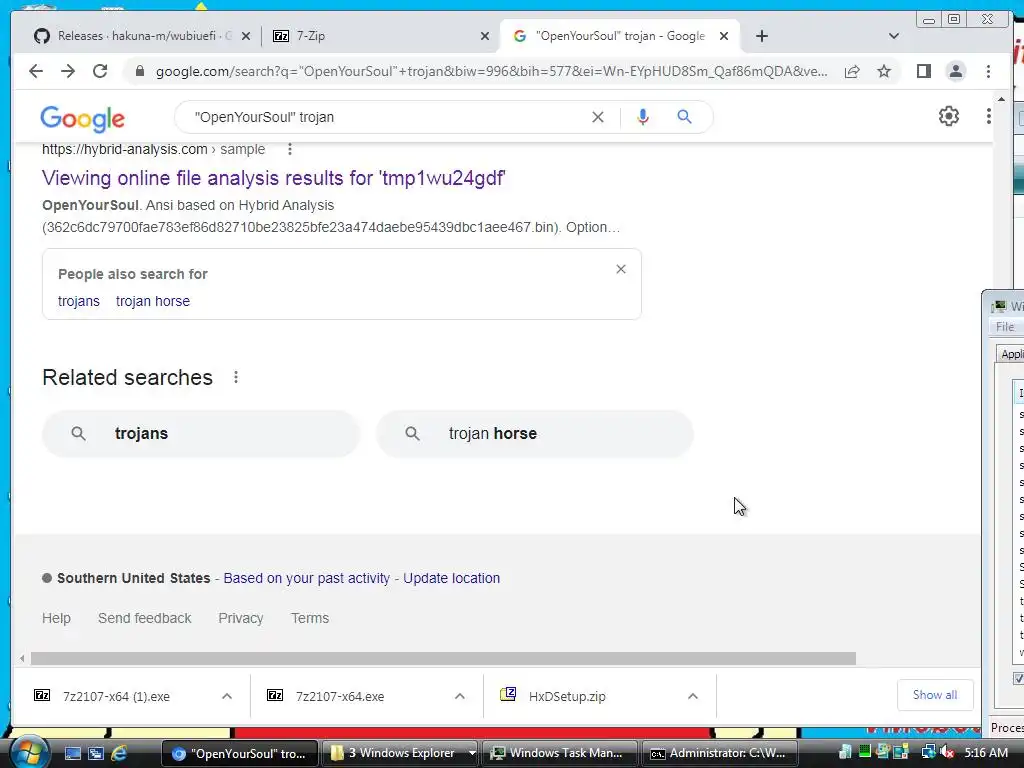Start a voice search with microphone
1024x768 pixels.
click(643, 117)
